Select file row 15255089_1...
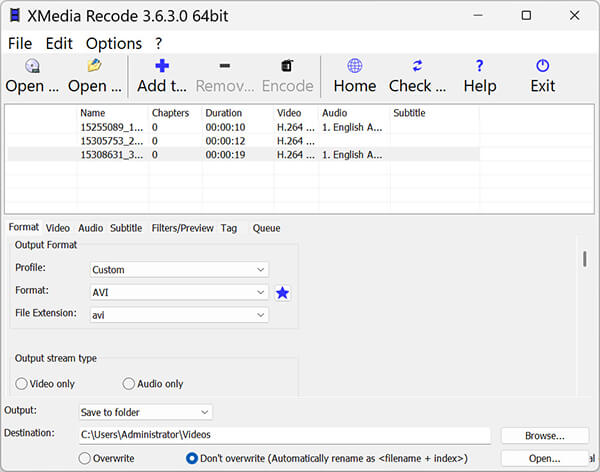The image size is (600, 472). [x=243, y=127]
